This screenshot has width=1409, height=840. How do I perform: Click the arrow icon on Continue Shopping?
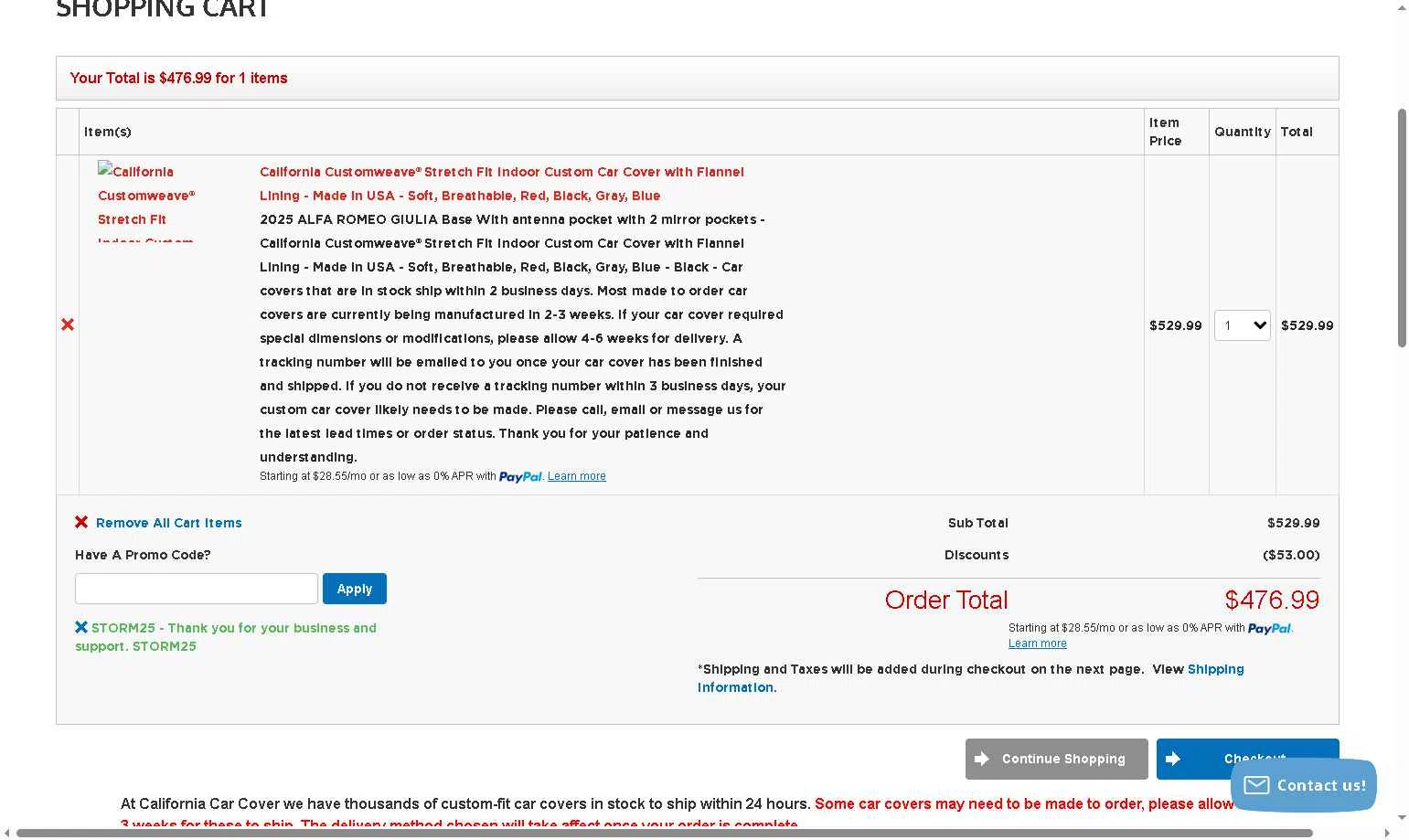982,759
